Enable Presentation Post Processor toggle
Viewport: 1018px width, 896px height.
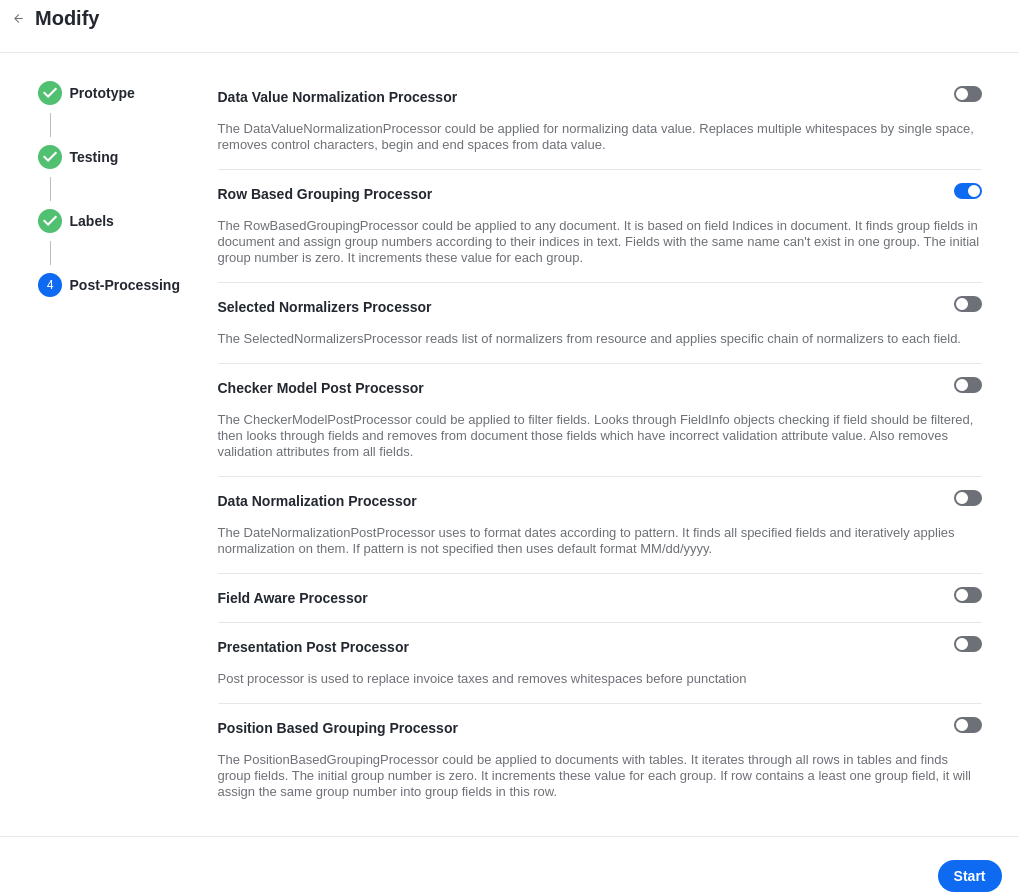coord(967,644)
